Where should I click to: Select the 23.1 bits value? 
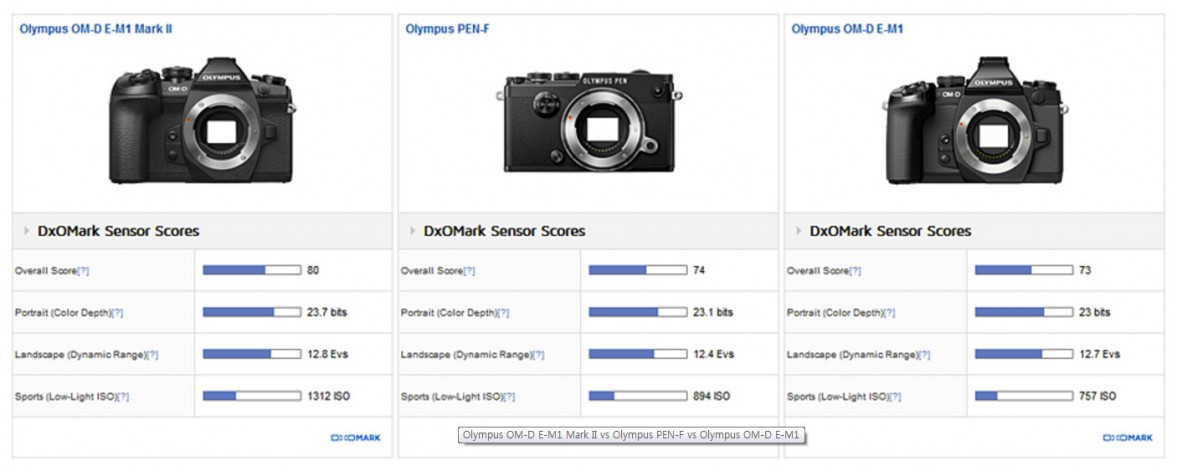tap(712, 312)
